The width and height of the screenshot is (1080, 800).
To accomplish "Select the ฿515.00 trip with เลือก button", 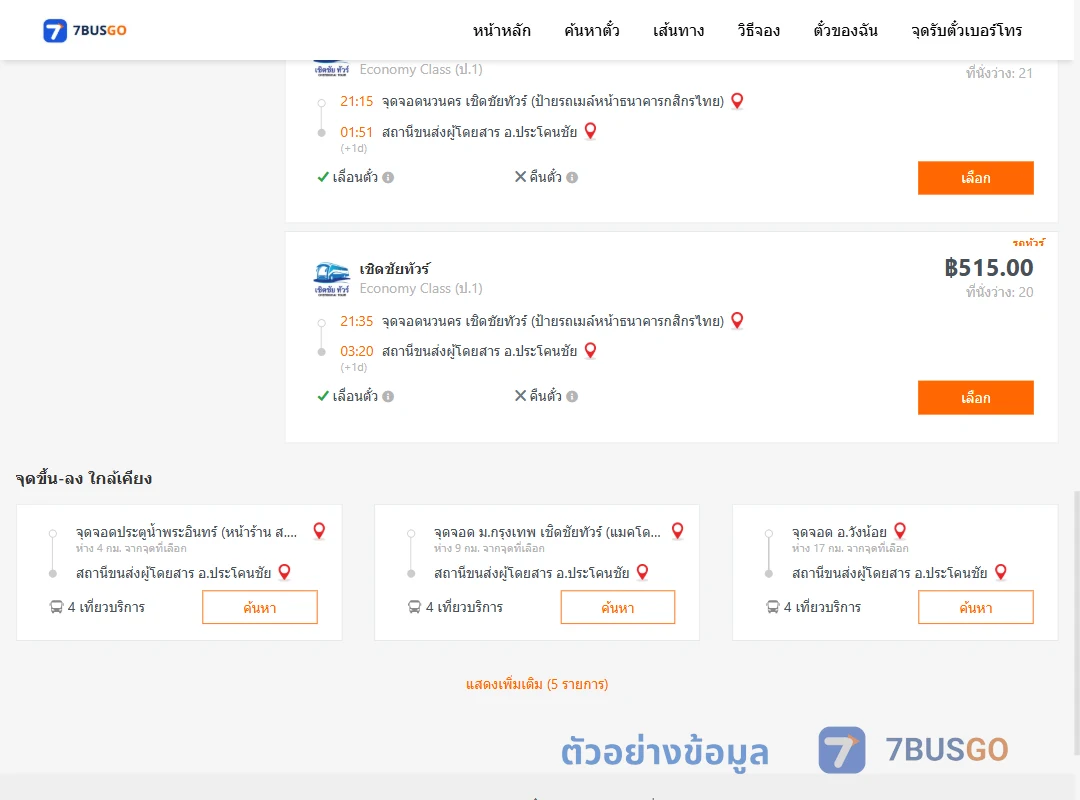I will click(x=975, y=398).
